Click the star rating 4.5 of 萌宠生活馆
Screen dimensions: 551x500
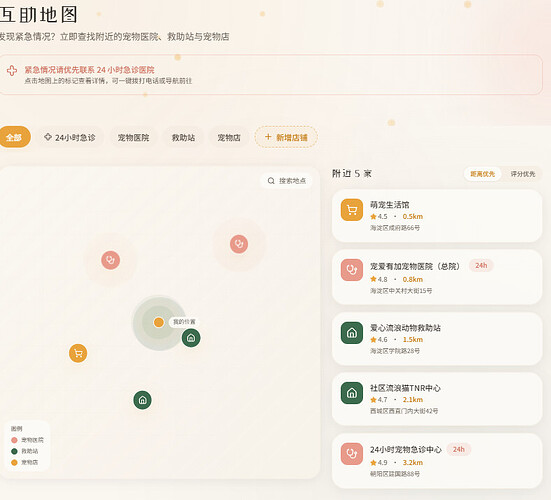pos(379,216)
